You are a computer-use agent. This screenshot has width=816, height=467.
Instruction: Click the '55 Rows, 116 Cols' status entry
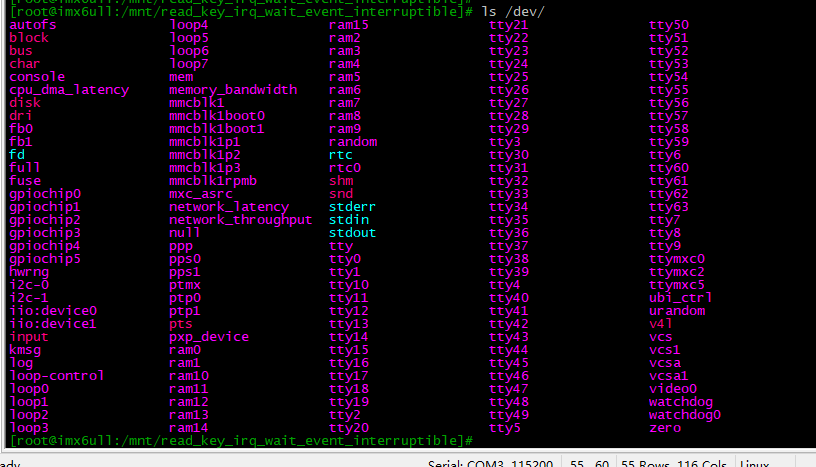(673, 463)
